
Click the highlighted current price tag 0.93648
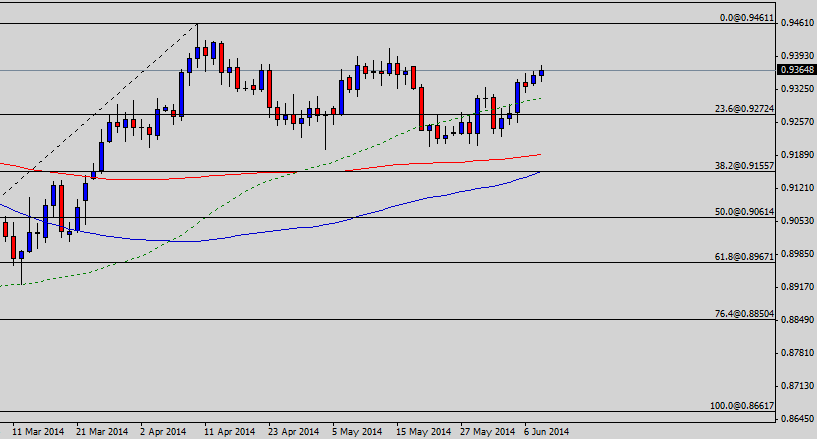(x=794, y=70)
